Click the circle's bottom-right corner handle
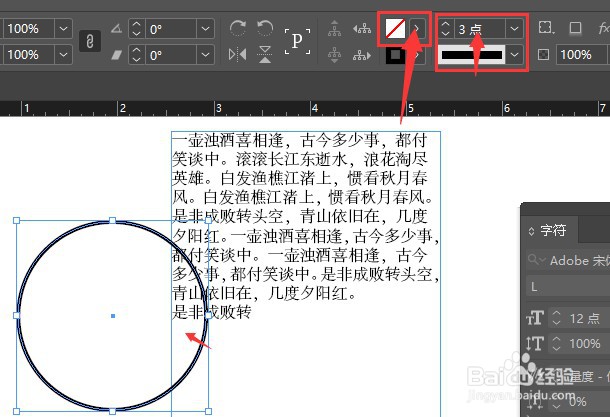The width and height of the screenshot is (610, 417). [x=209, y=411]
